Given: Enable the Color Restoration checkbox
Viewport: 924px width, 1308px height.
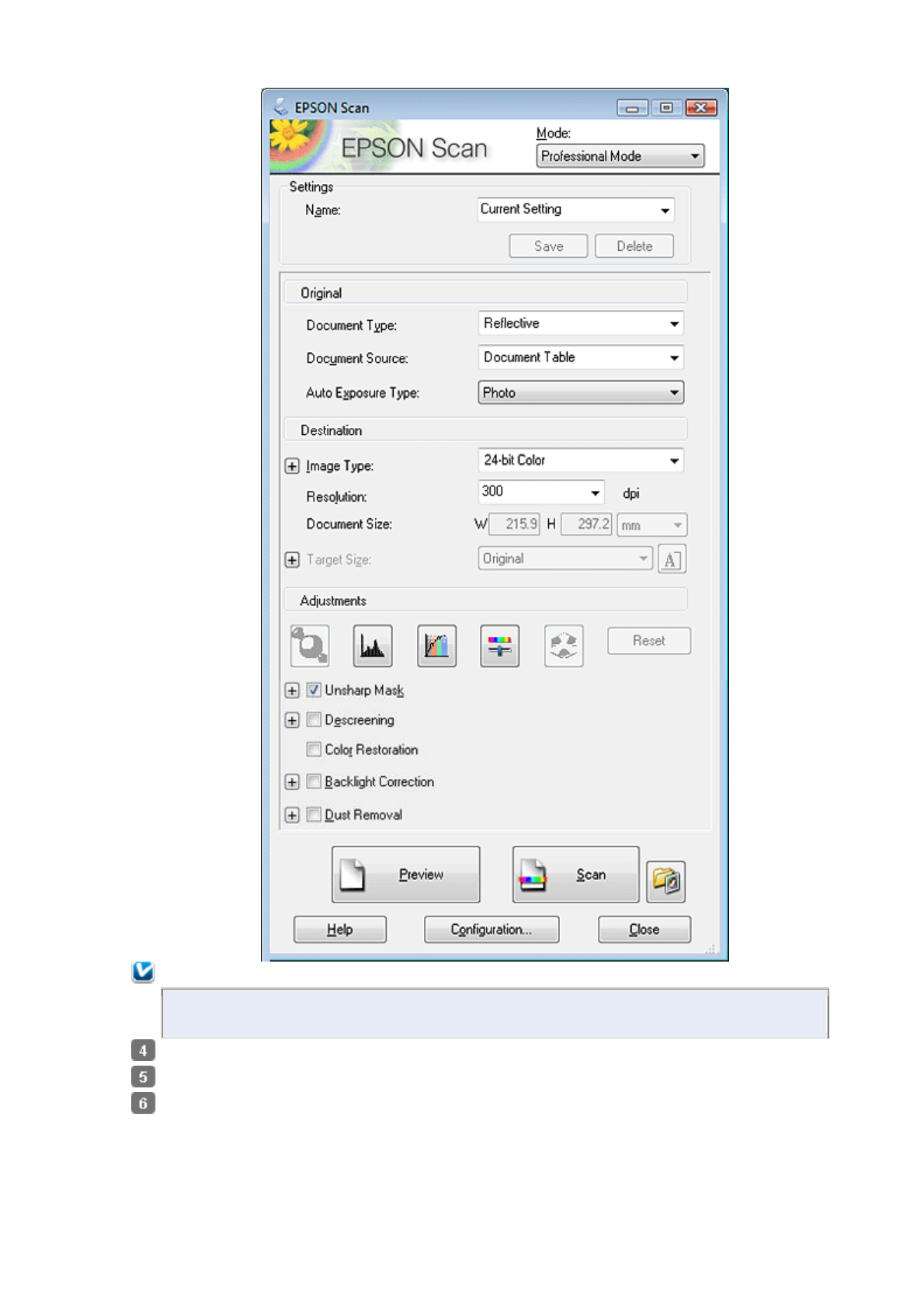Looking at the screenshot, I should click(314, 750).
